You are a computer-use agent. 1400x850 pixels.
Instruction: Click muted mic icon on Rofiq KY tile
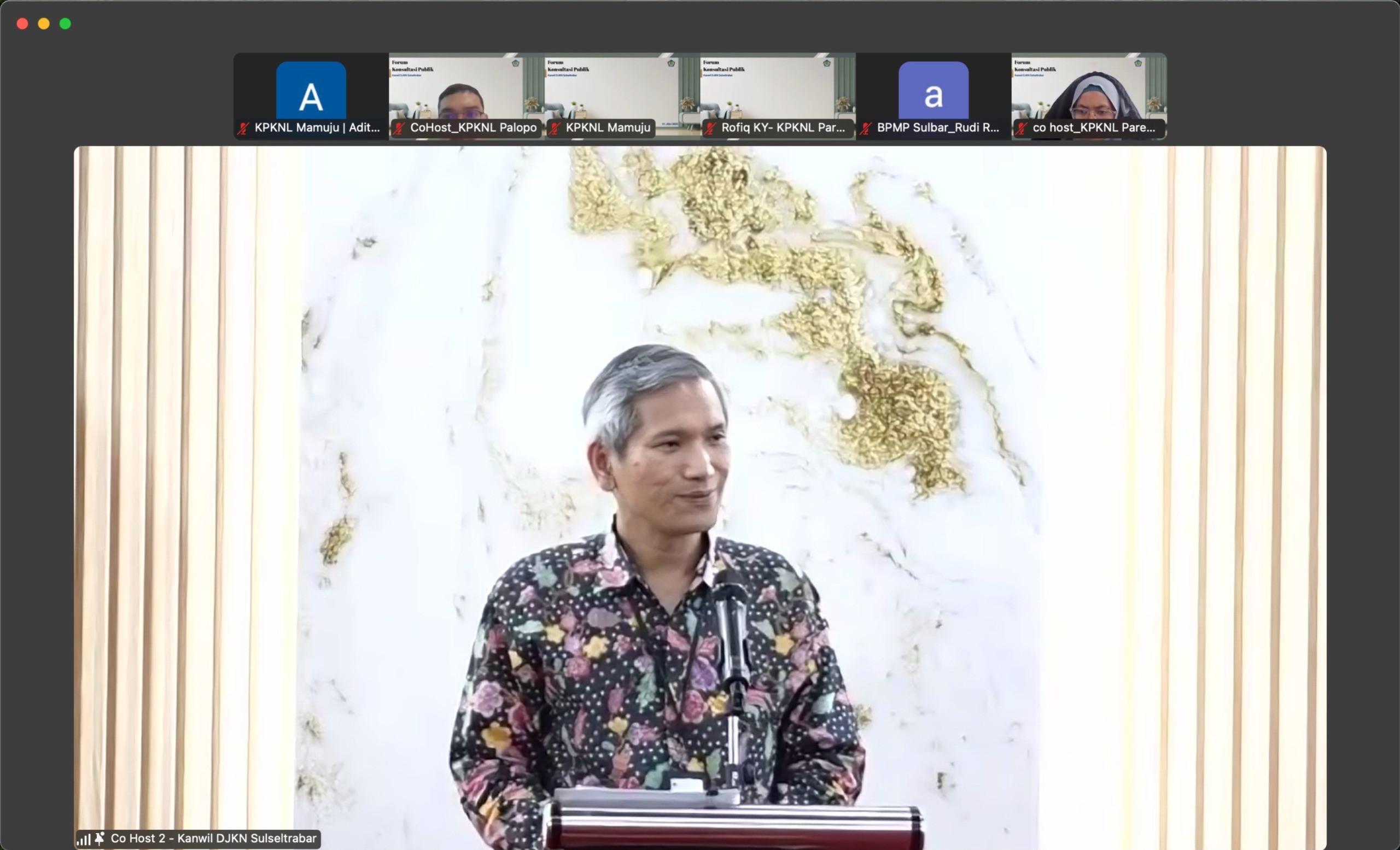pyautogui.click(x=710, y=128)
